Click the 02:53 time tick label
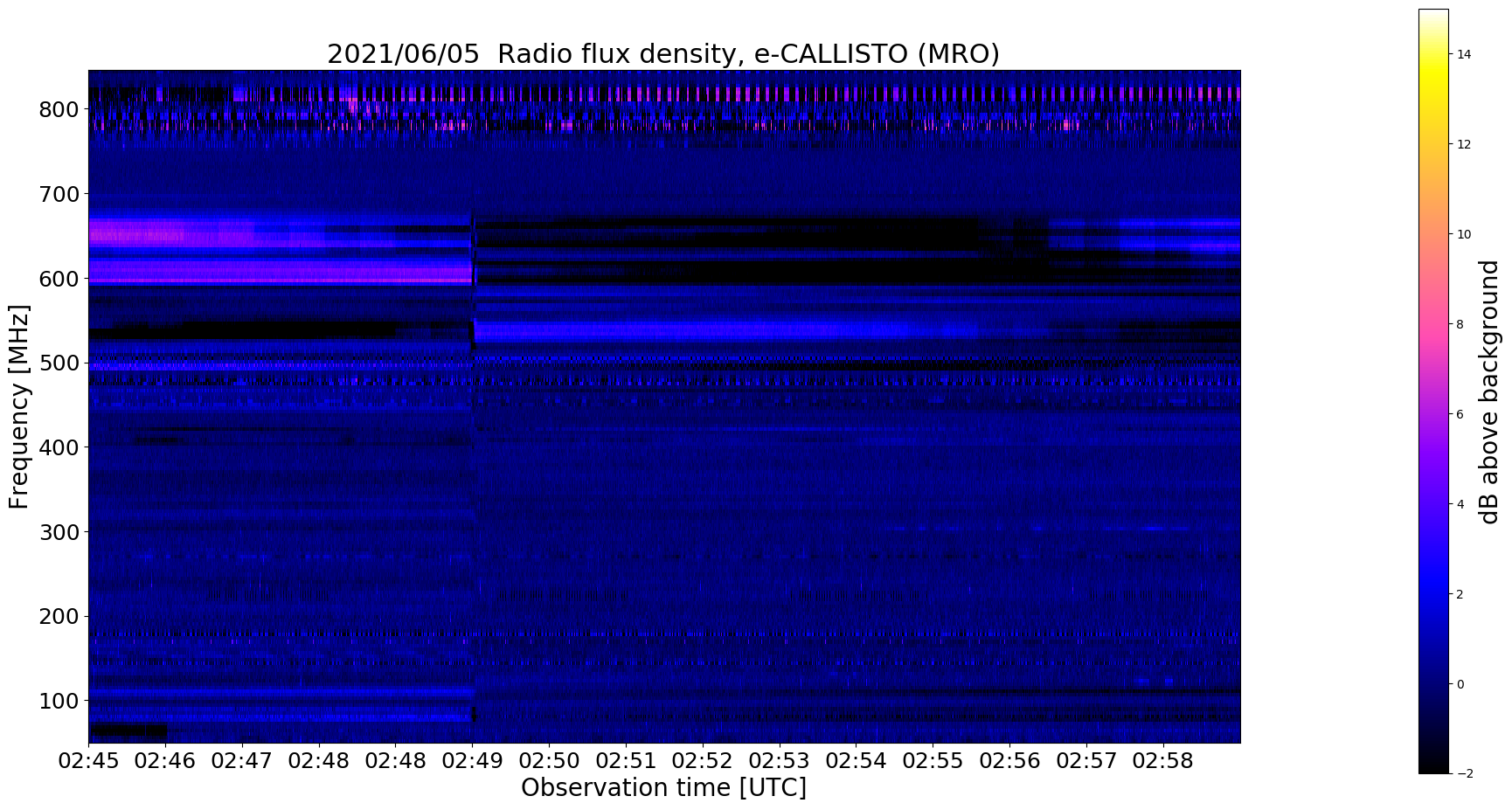Viewport: 1512px width, 810px height. click(780, 761)
